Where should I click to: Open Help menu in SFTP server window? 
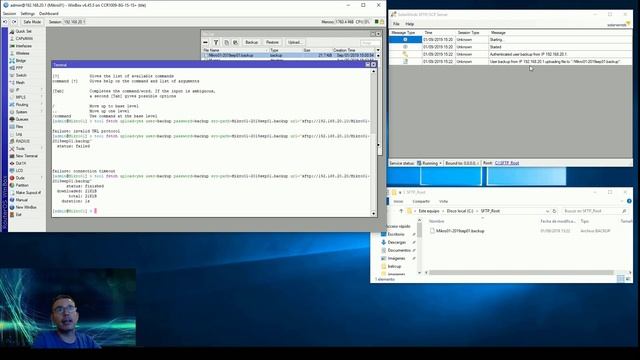tap(409, 24)
